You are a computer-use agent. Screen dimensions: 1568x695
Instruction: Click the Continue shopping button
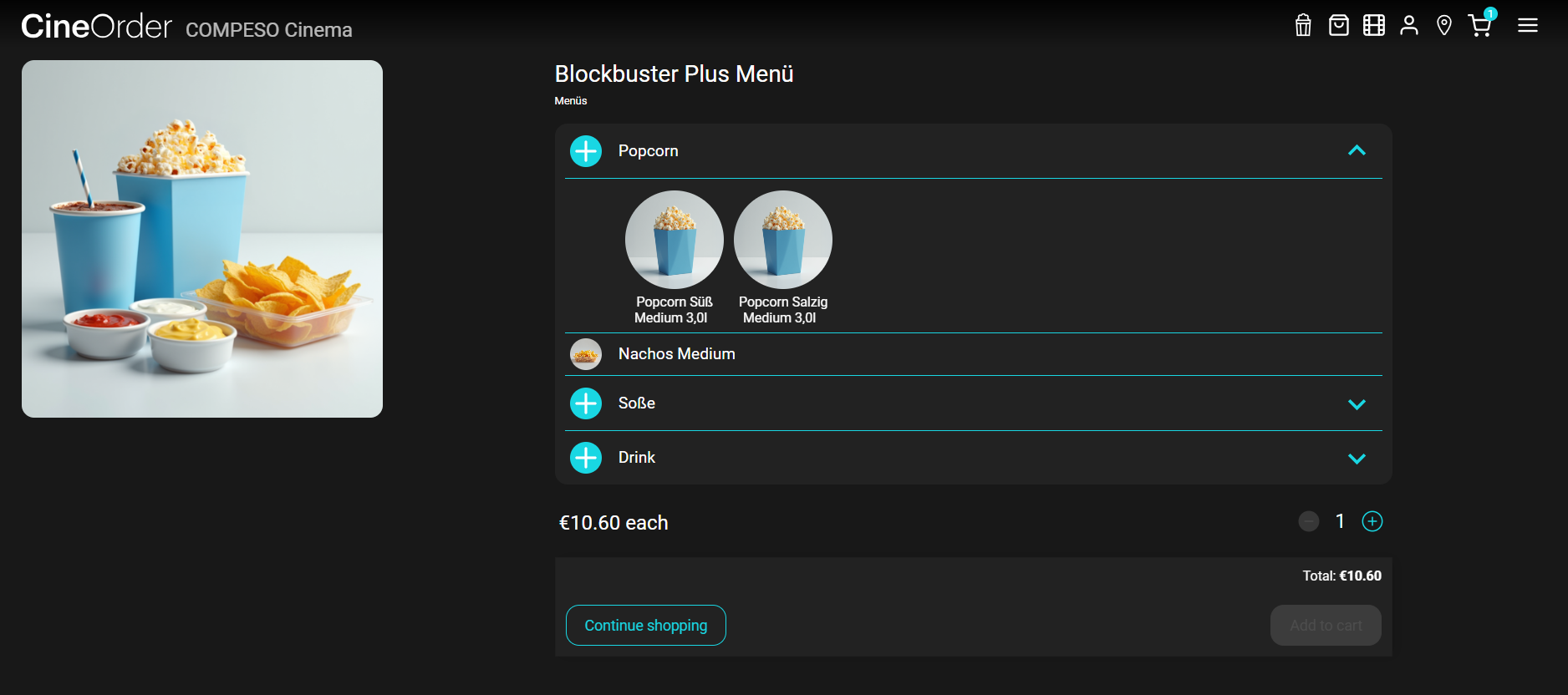click(x=646, y=626)
